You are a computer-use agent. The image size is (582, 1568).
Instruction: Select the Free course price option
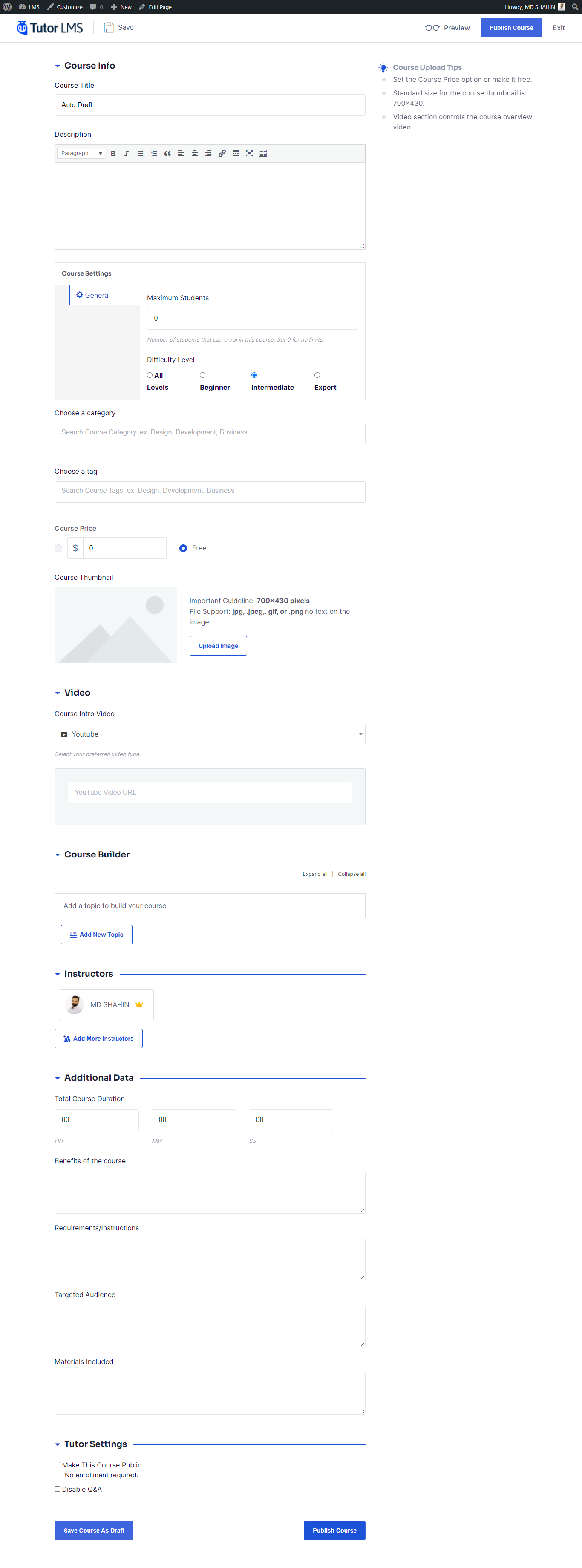click(183, 548)
